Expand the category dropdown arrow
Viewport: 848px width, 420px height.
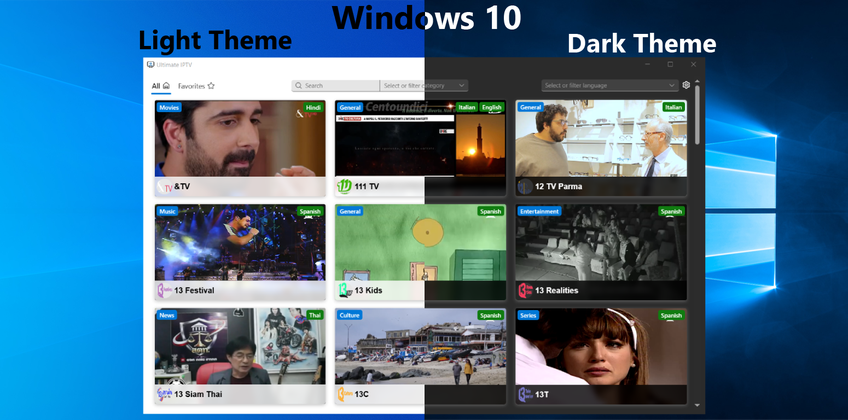coord(461,85)
